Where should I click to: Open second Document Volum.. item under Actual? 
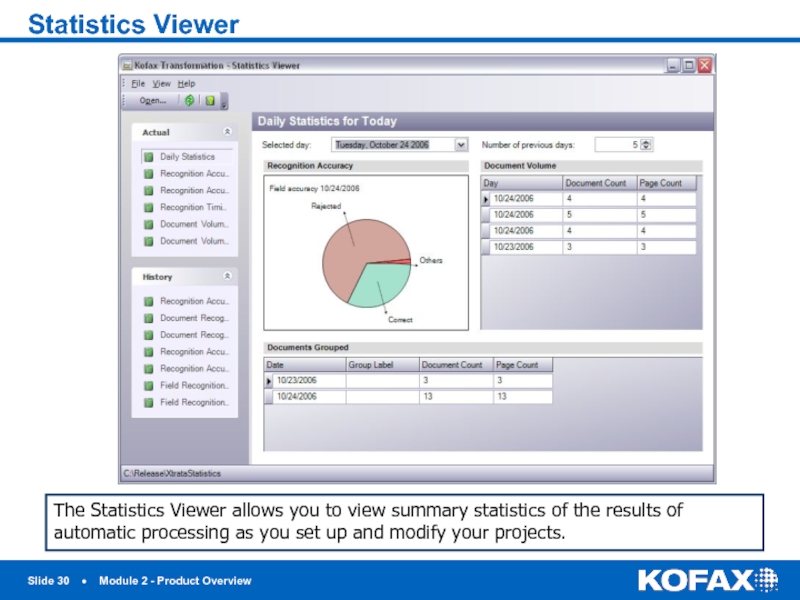tap(187, 241)
